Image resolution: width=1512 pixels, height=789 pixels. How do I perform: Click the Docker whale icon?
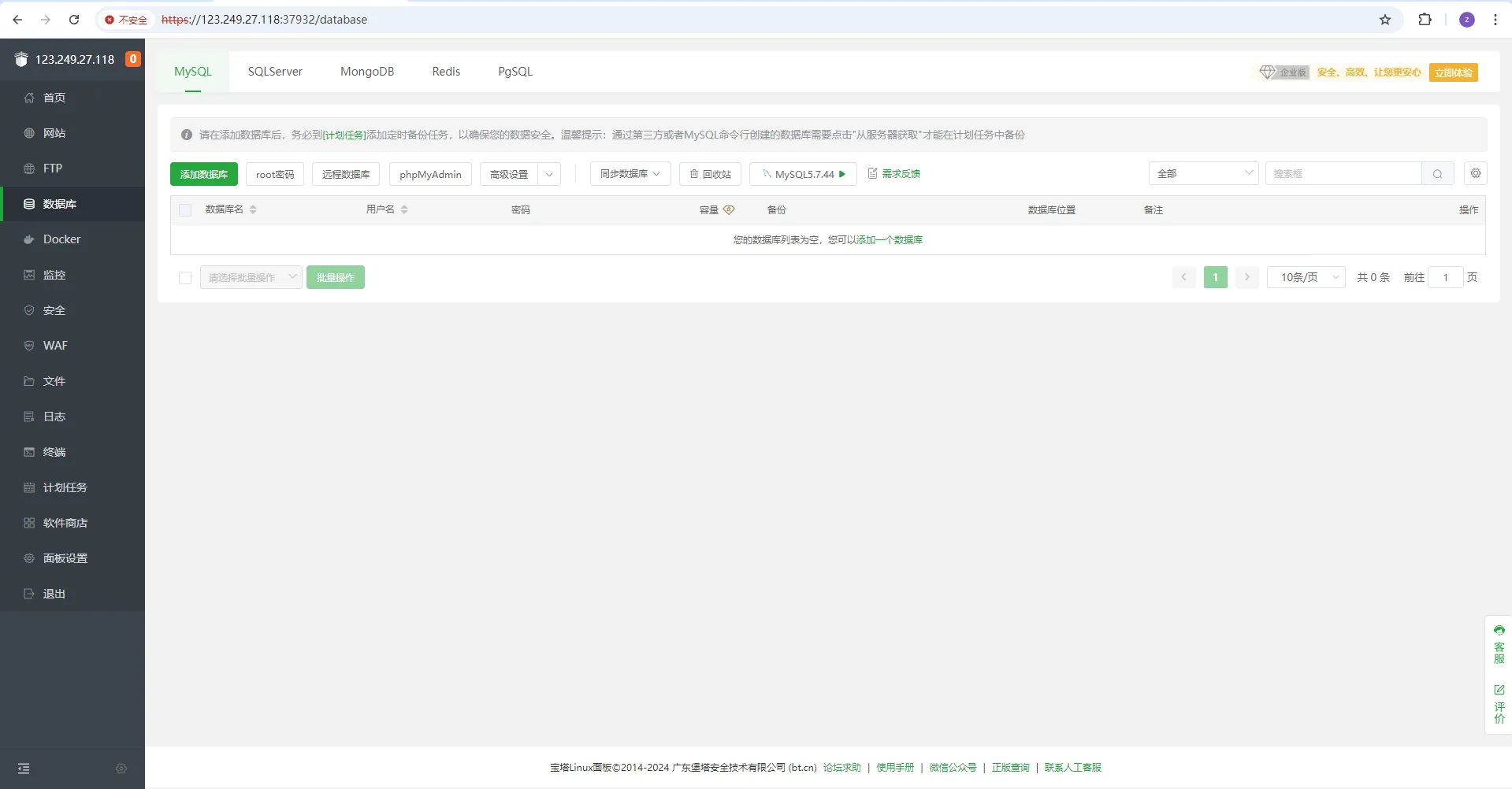point(29,239)
